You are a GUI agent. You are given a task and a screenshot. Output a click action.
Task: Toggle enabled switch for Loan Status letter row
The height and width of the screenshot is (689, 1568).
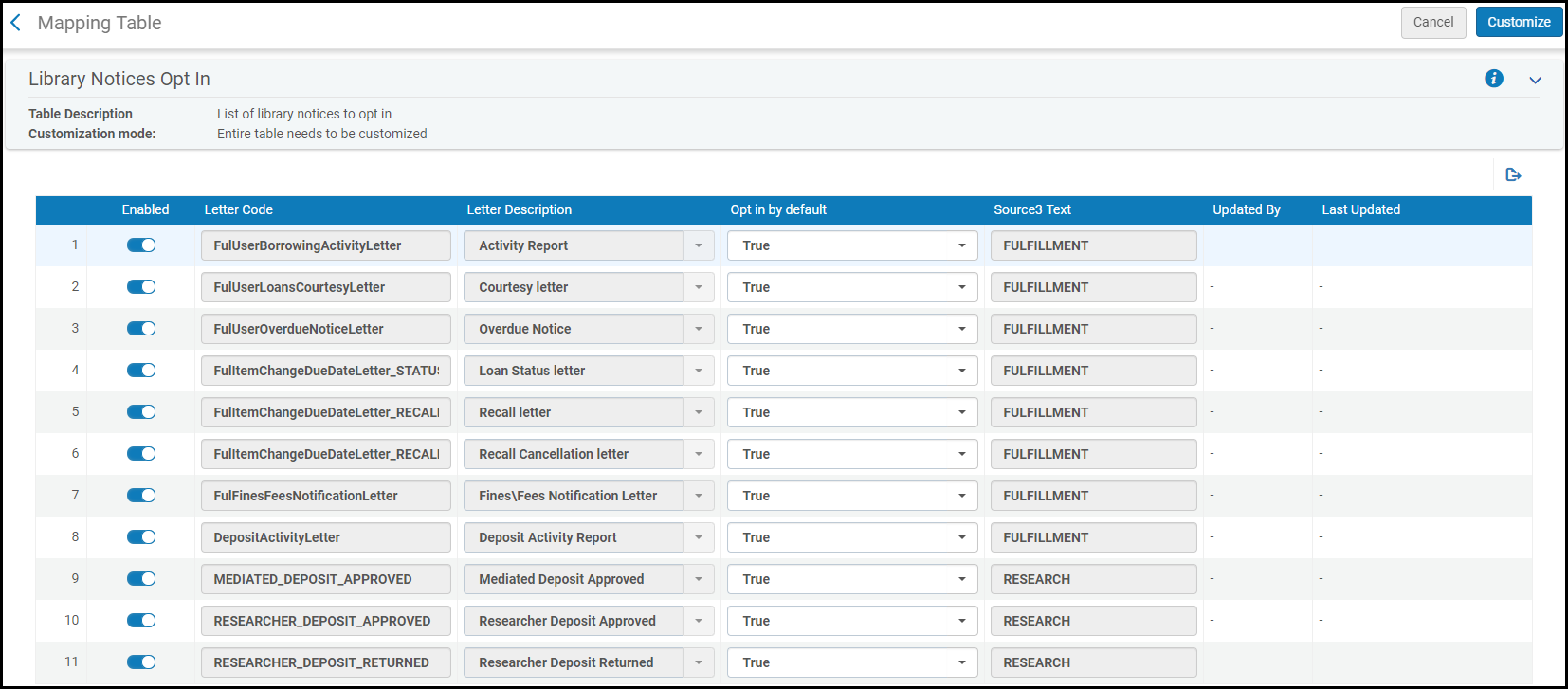[141, 371]
